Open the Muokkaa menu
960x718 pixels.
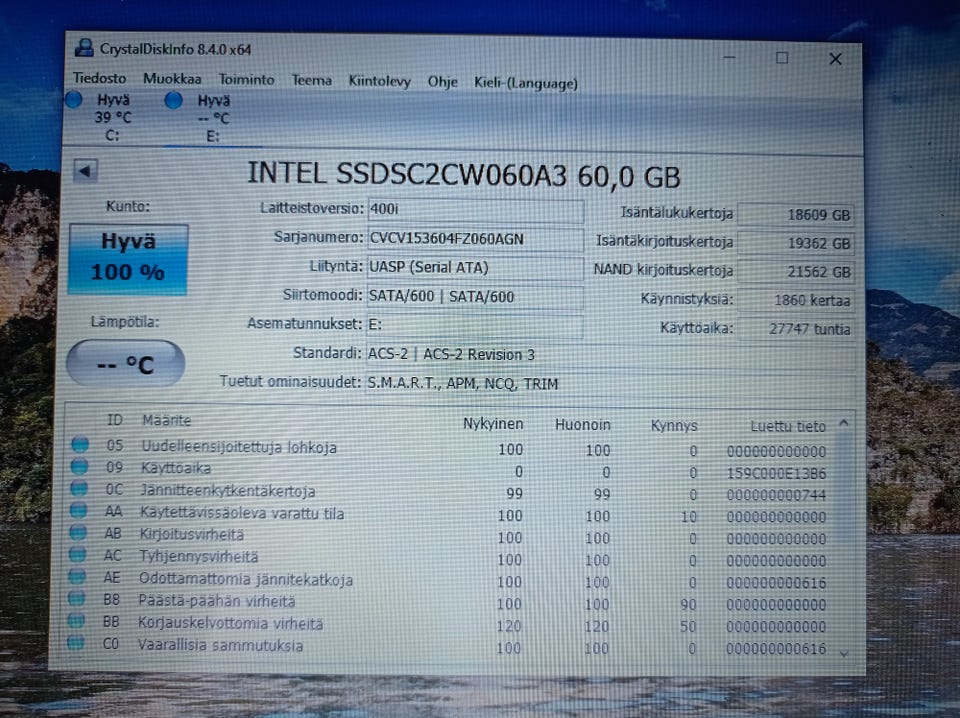coord(172,79)
